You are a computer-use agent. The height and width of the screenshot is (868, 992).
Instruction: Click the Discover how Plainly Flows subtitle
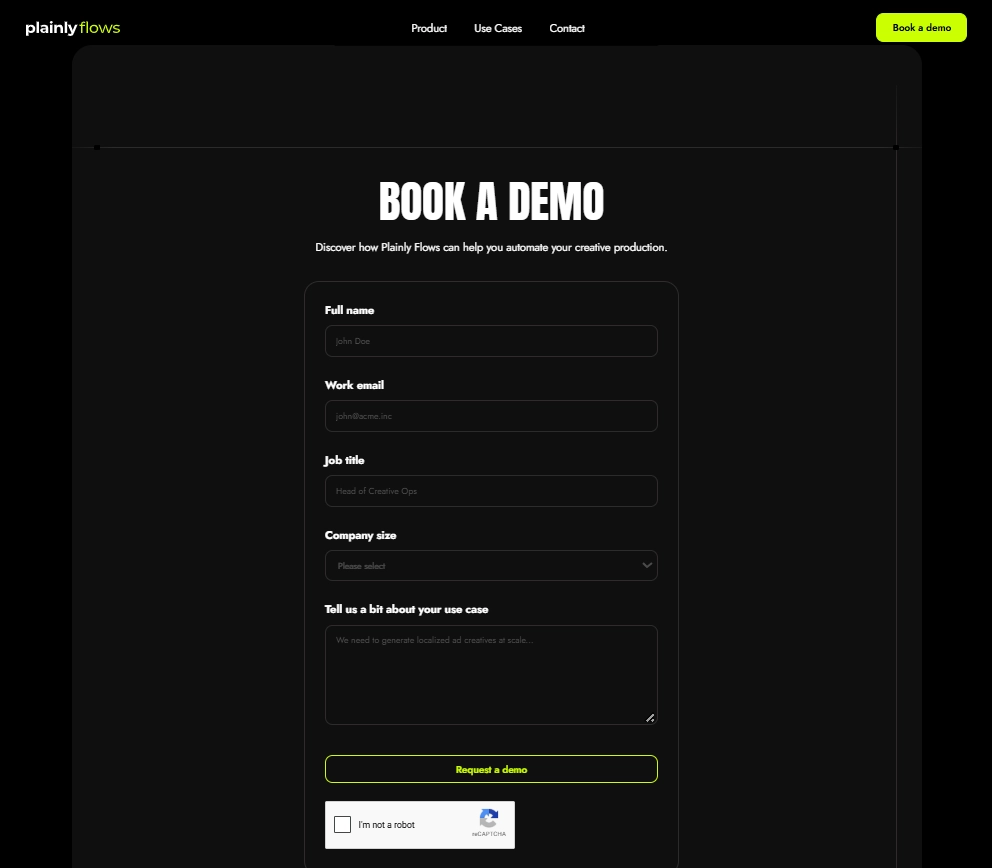pyautogui.click(x=491, y=247)
